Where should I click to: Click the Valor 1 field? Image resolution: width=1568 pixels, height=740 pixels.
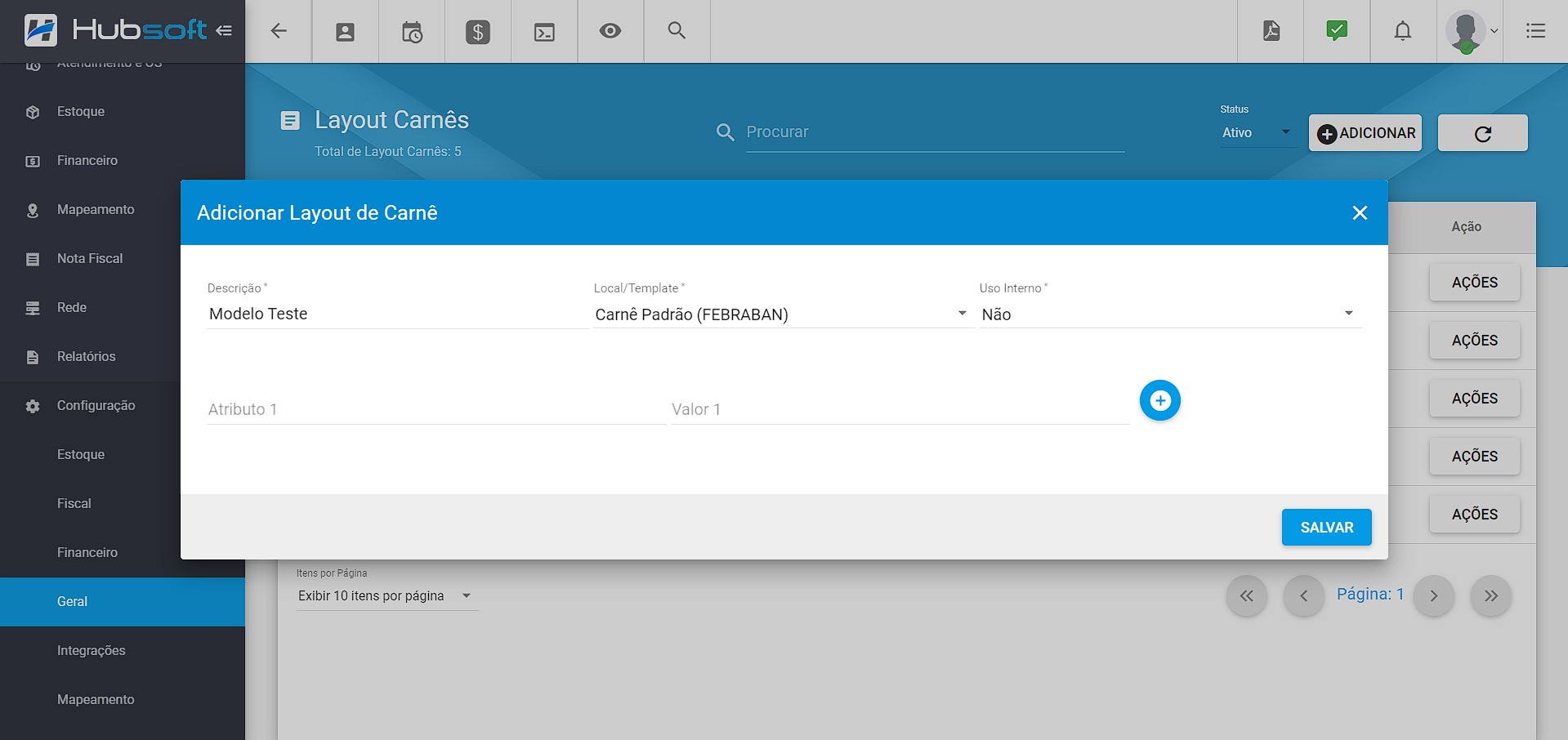900,409
